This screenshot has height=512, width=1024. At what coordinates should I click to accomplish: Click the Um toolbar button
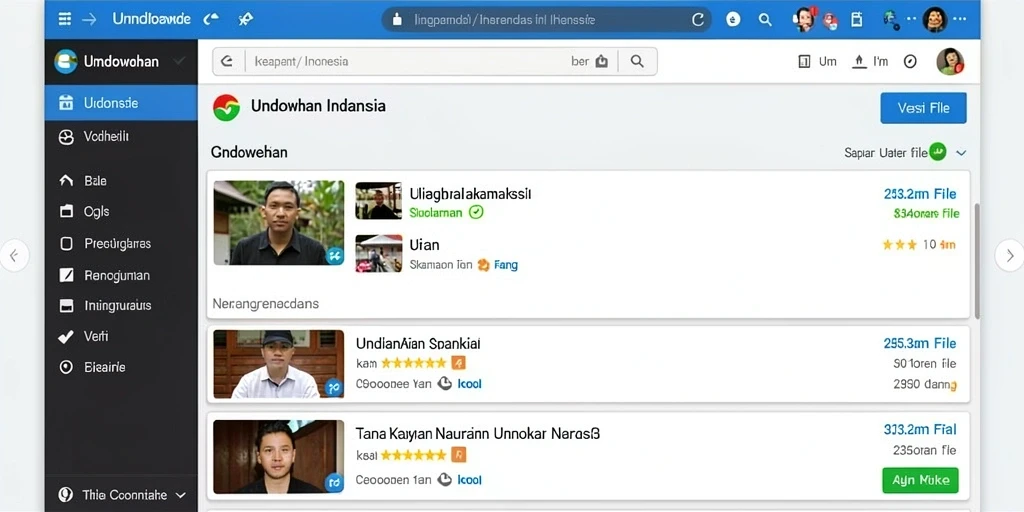818,61
